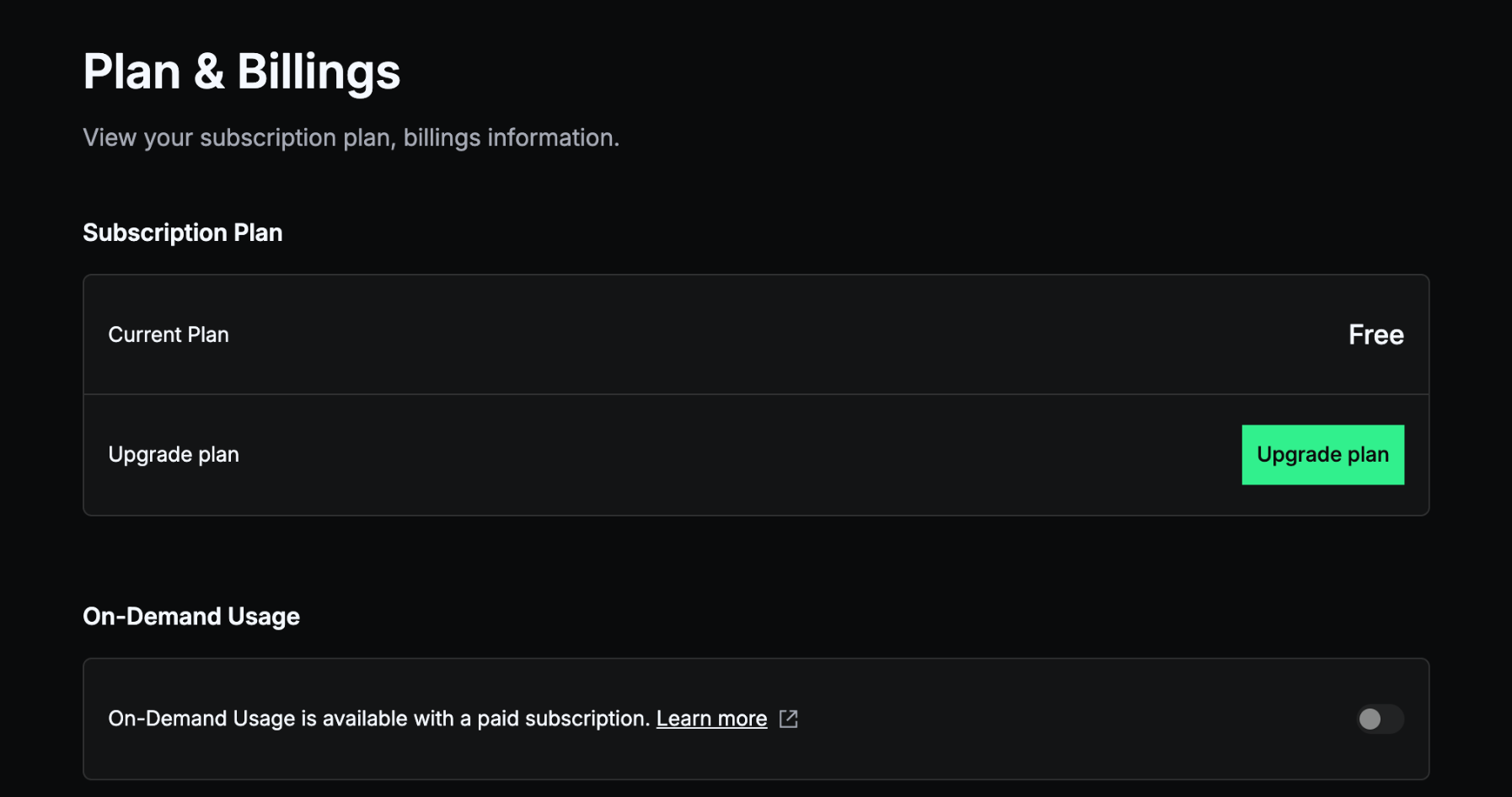The width and height of the screenshot is (1512, 797).
Task: Click the phrase 'paid subscription' in the usage card
Action: (563, 719)
